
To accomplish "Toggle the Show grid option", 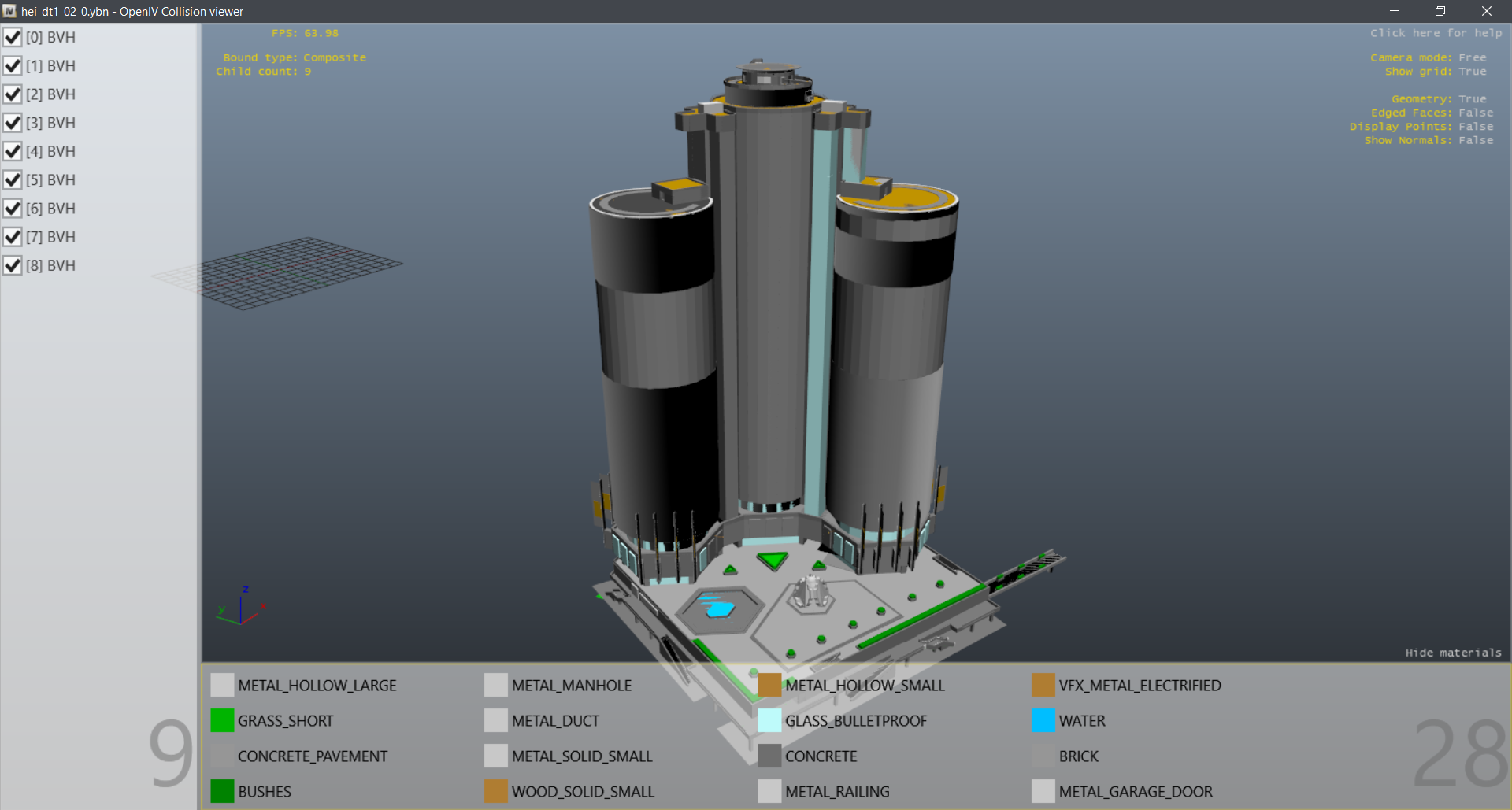I will 1435,72.
